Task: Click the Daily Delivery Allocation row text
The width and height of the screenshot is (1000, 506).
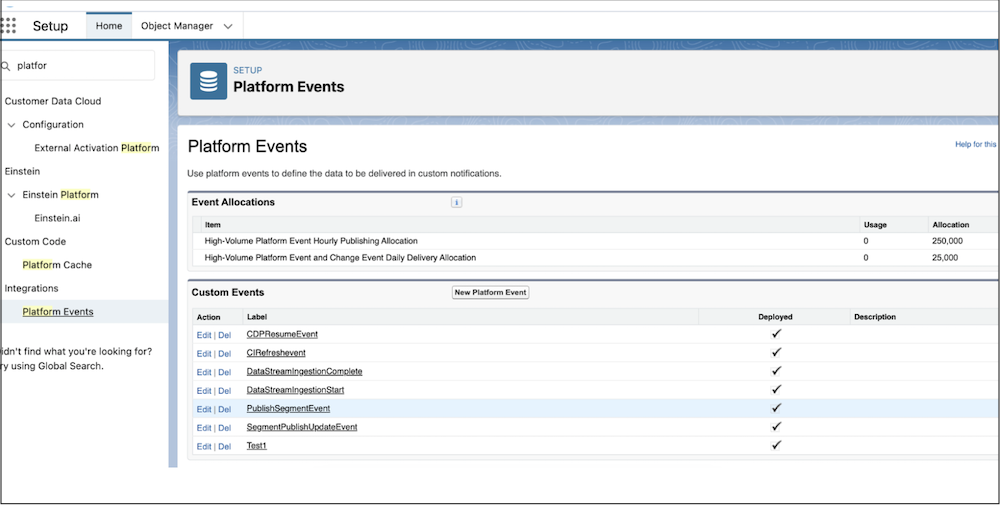Action: click(340, 258)
